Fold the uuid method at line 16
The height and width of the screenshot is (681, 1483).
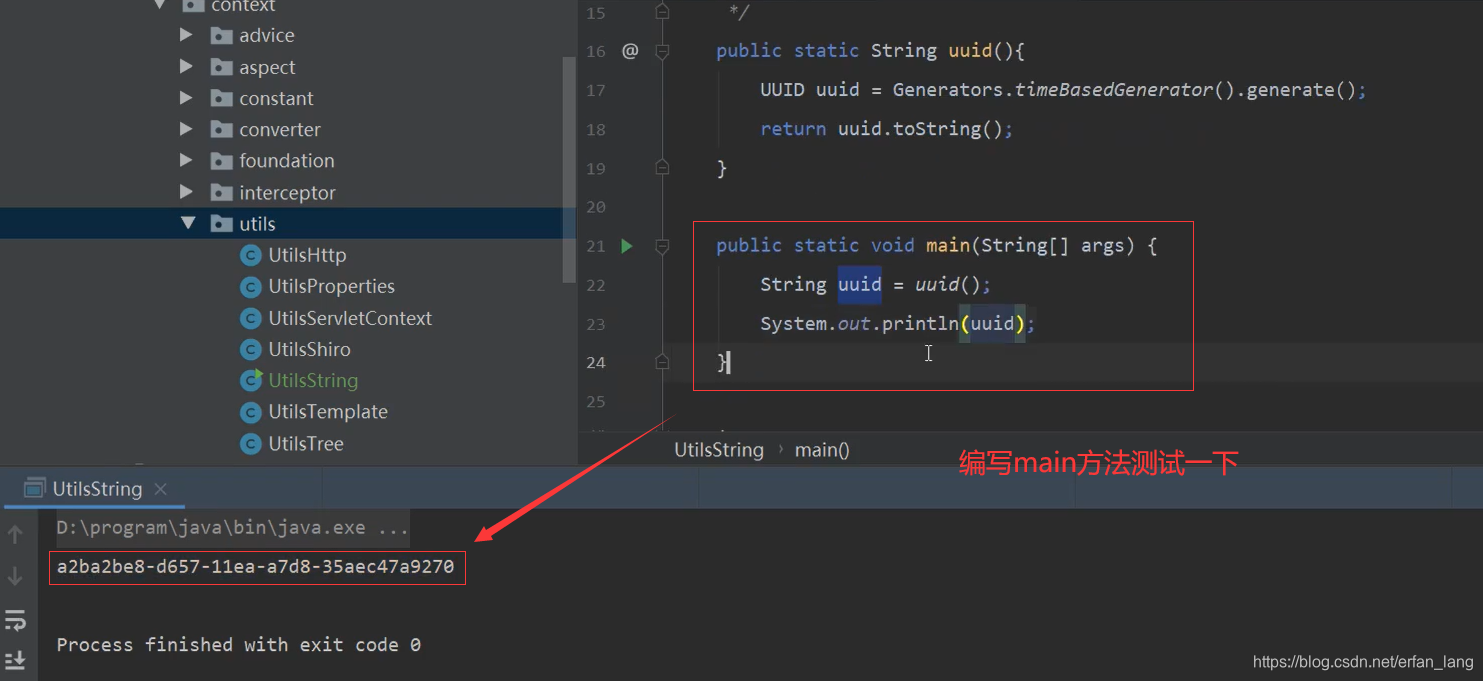coord(662,51)
